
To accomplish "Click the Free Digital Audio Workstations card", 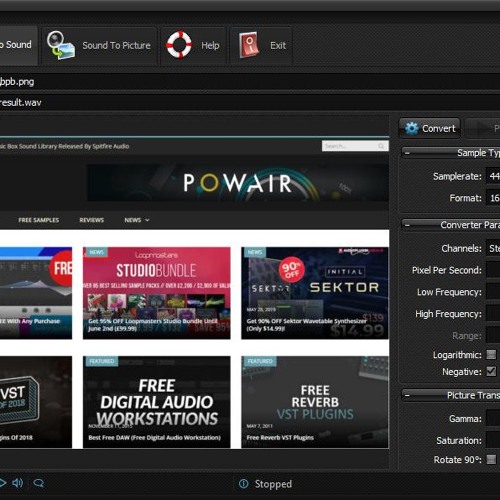I will pyautogui.click(x=156, y=402).
